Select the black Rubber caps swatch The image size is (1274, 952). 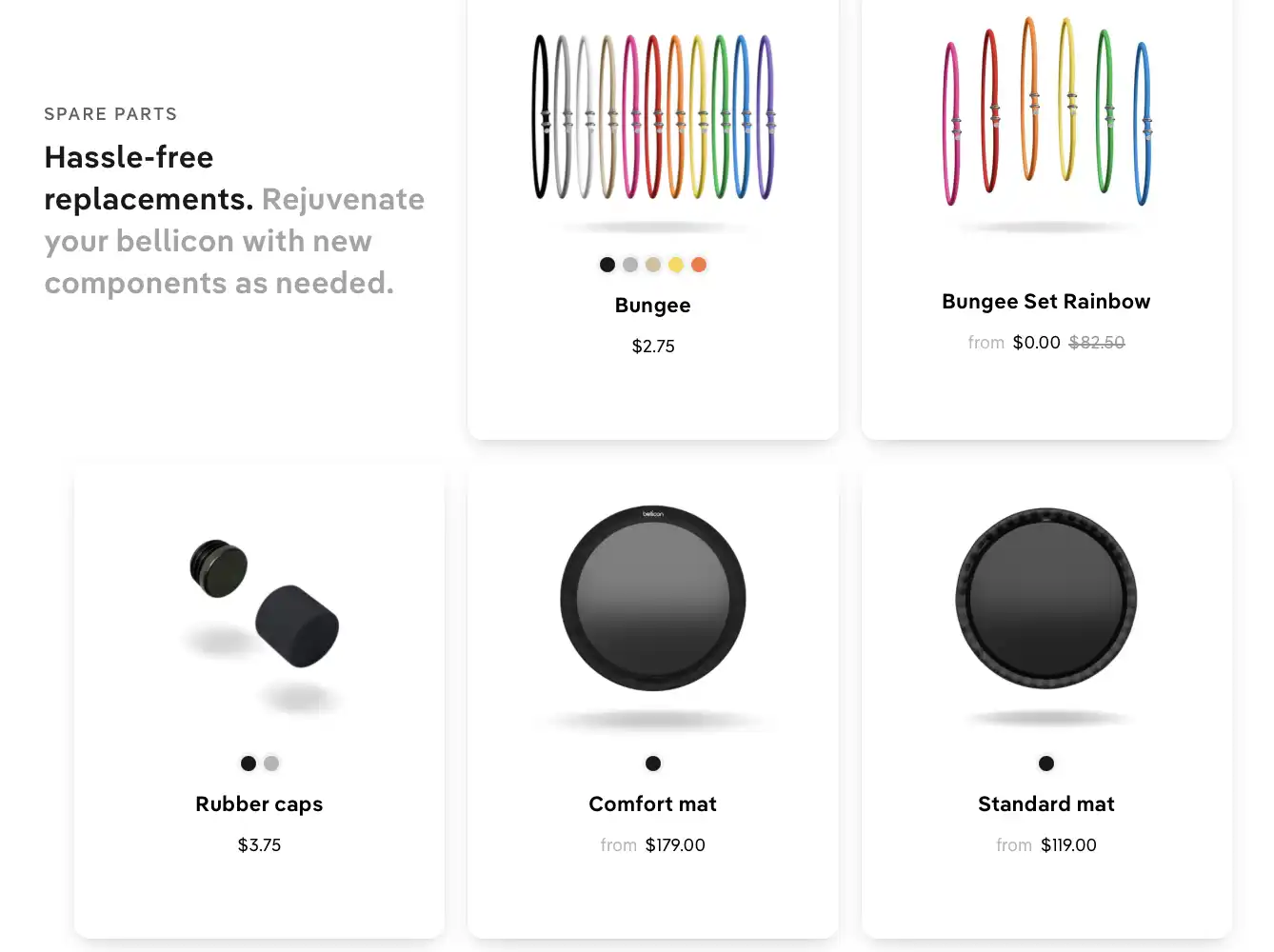pyautogui.click(x=249, y=764)
